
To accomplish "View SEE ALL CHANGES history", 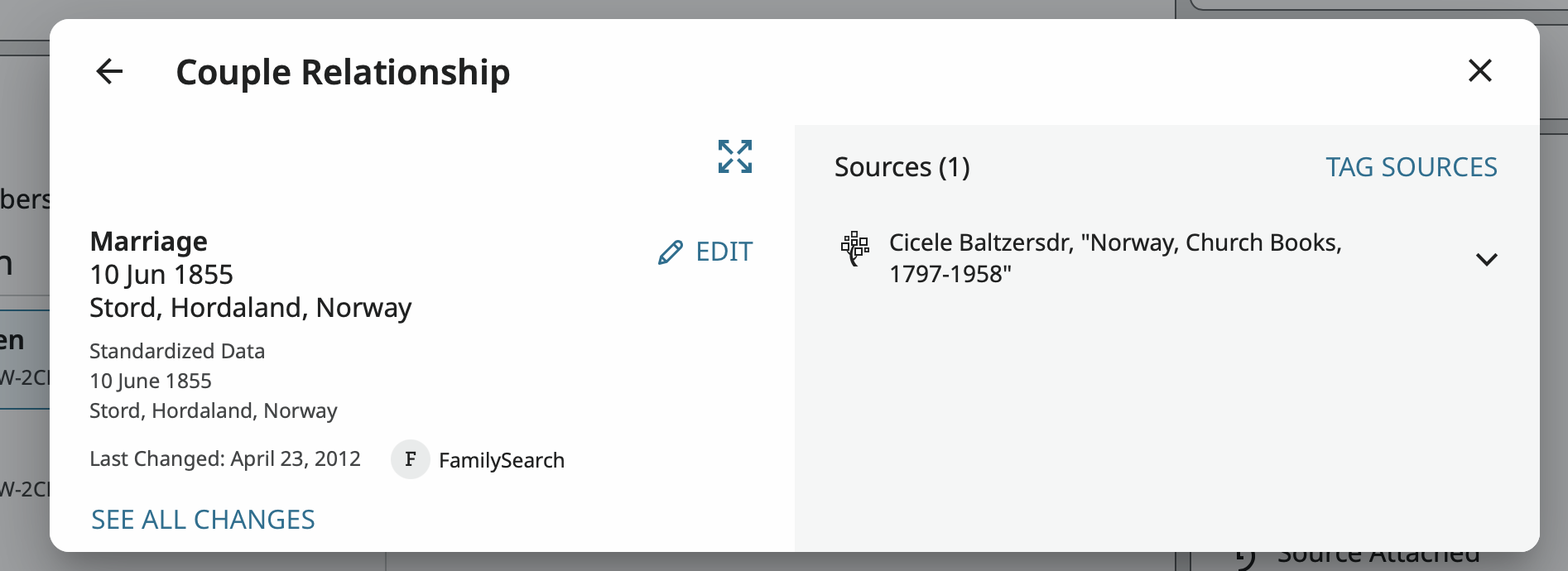I will (203, 520).
